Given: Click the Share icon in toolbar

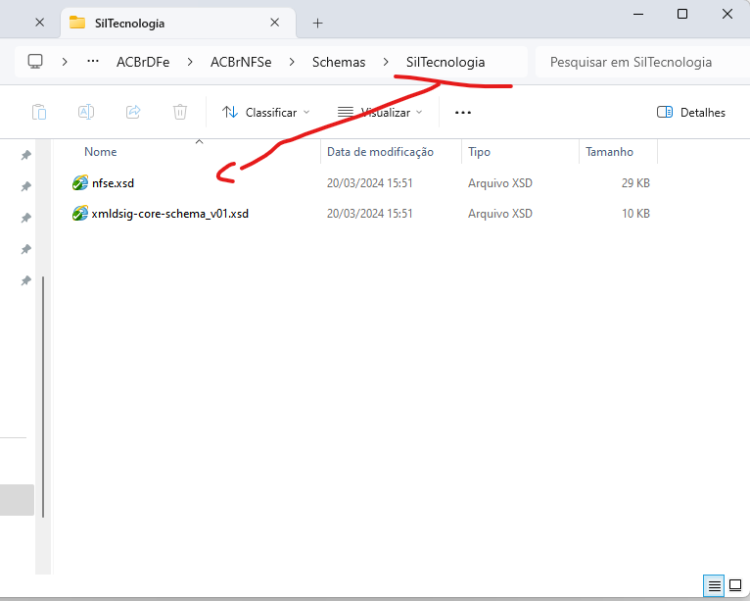Looking at the screenshot, I should (x=133, y=112).
